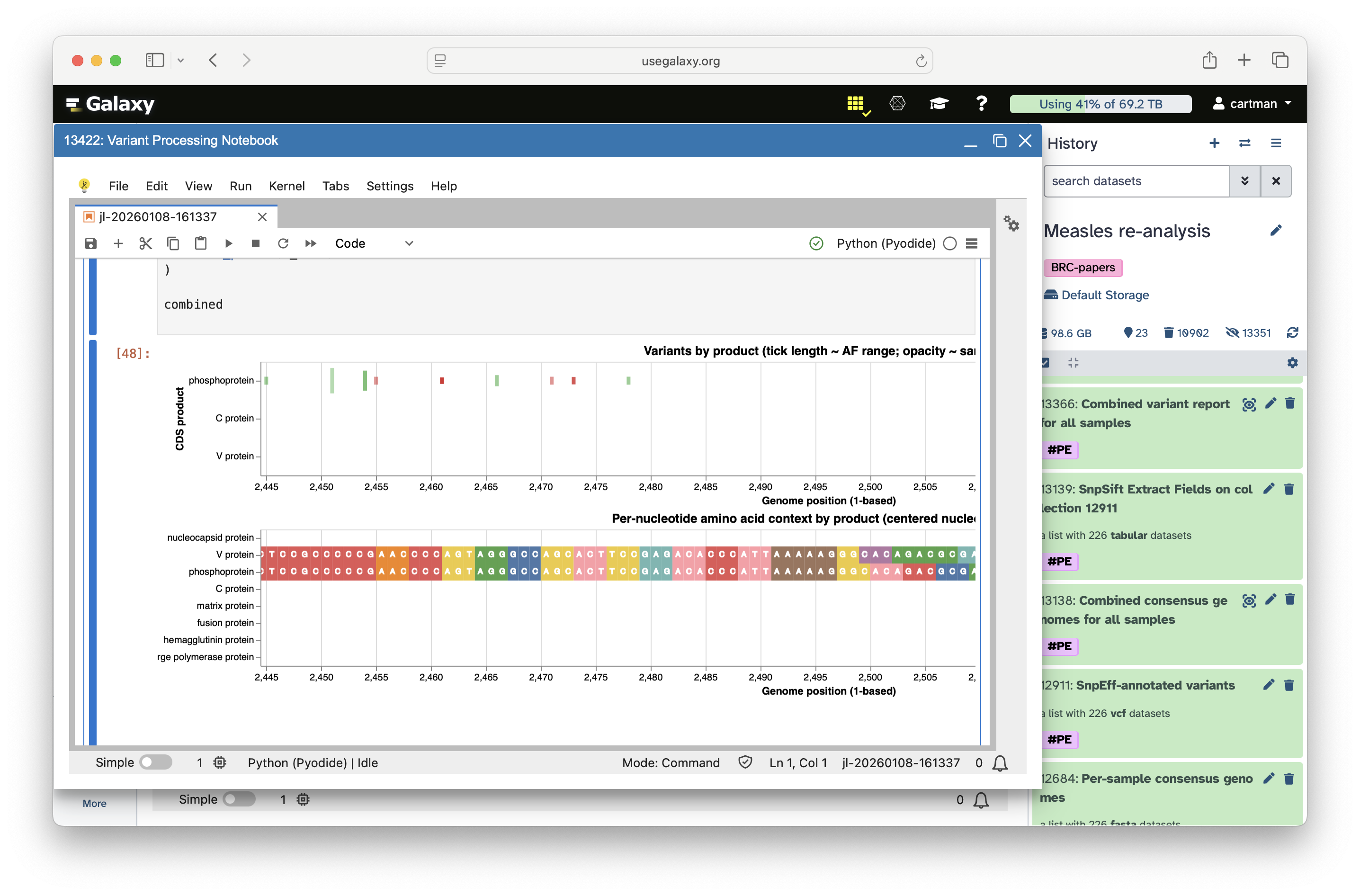Open property inspector gears icon

1011,224
